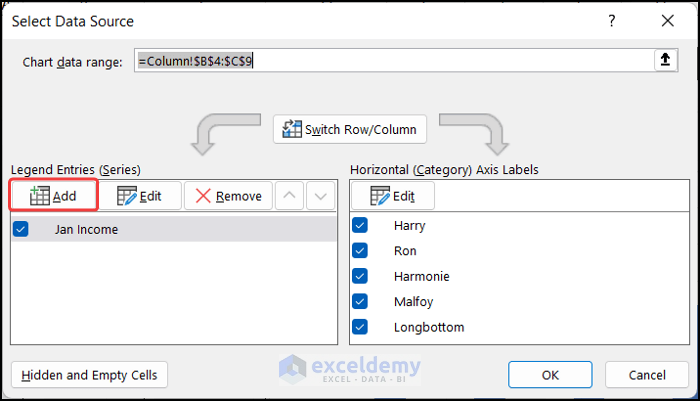Edit the horizontal axis labels
The height and width of the screenshot is (401, 700).
tap(392, 196)
